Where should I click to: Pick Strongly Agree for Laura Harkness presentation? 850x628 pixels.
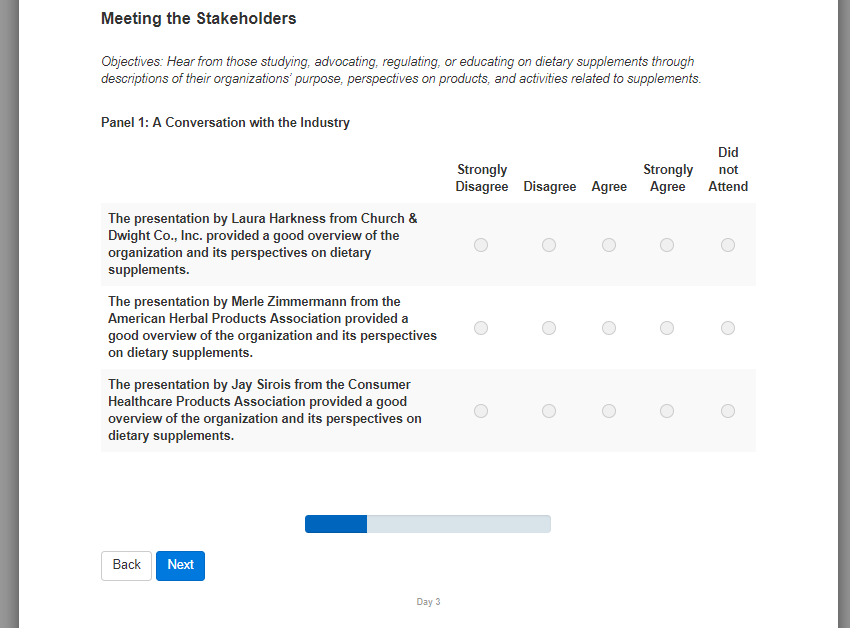coord(667,245)
